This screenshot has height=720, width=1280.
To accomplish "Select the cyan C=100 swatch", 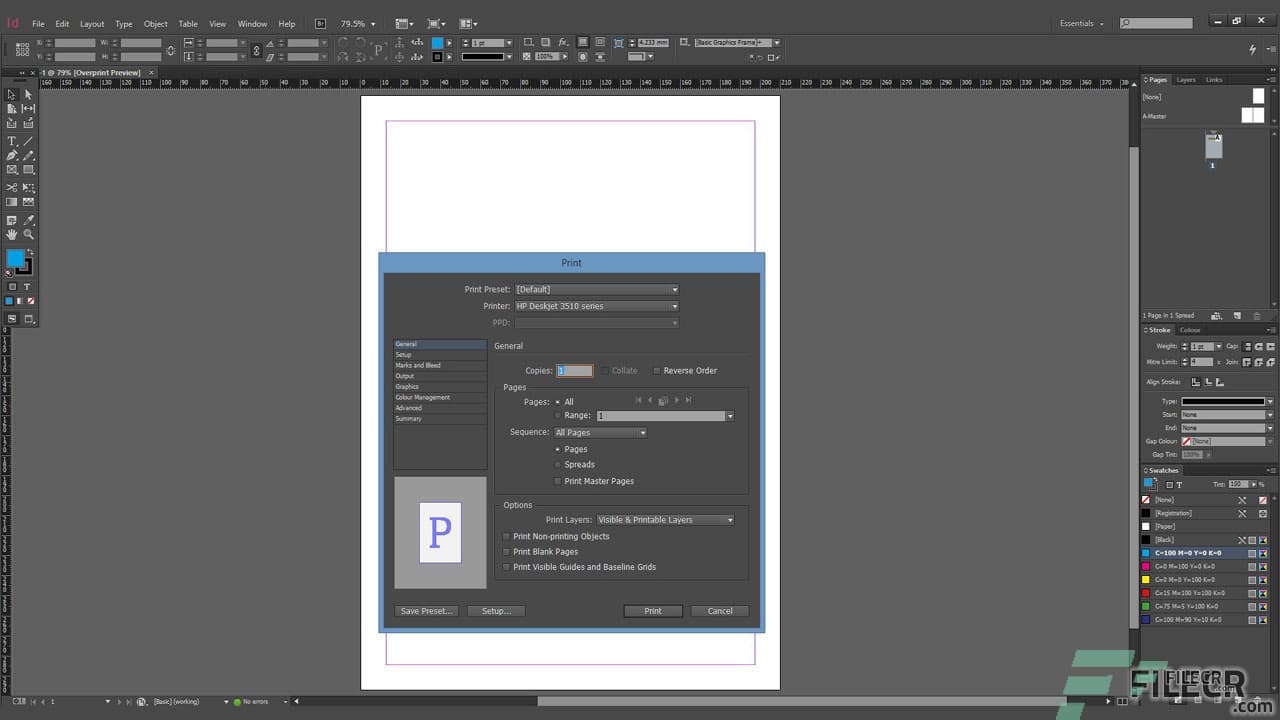I will tap(1190, 552).
